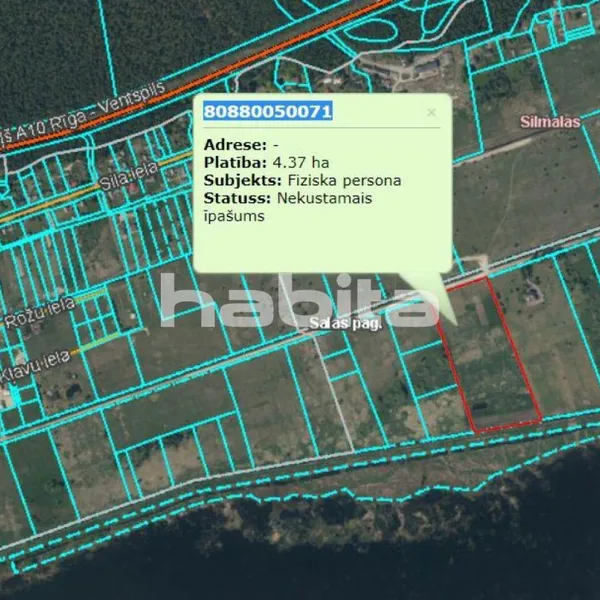Click the Sila iela street label
This screenshot has width=600, height=600.
129,176
